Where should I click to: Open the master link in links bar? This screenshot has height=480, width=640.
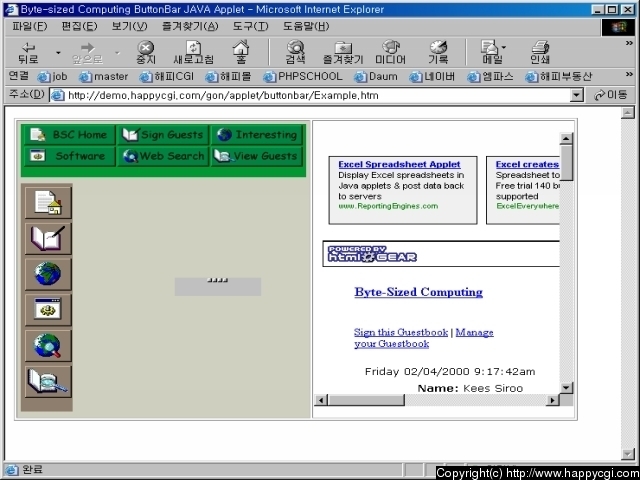click(x=104, y=77)
